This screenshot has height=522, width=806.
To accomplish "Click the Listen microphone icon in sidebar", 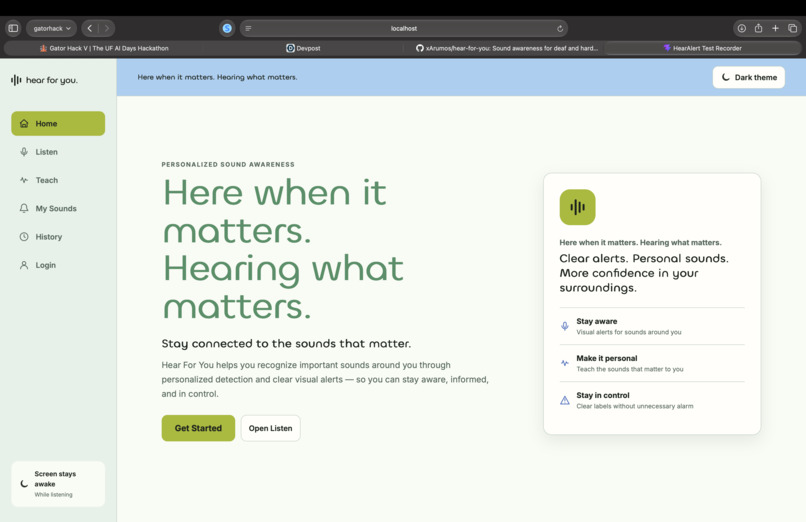I will tap(24, 152).
